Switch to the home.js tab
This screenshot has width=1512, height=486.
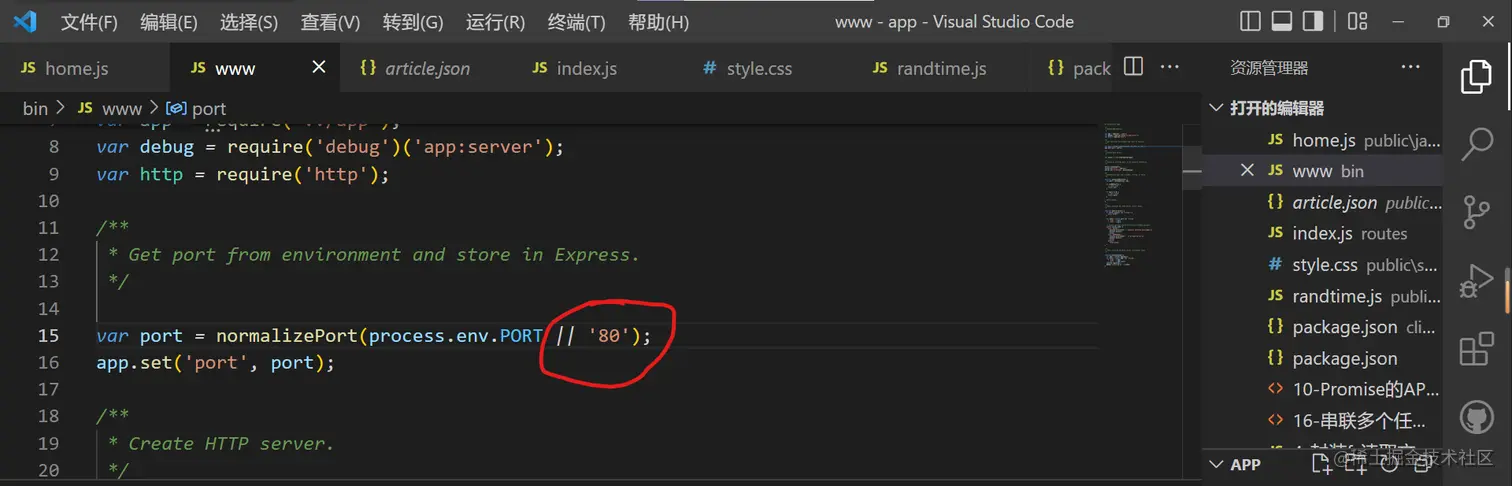[85, 68]
